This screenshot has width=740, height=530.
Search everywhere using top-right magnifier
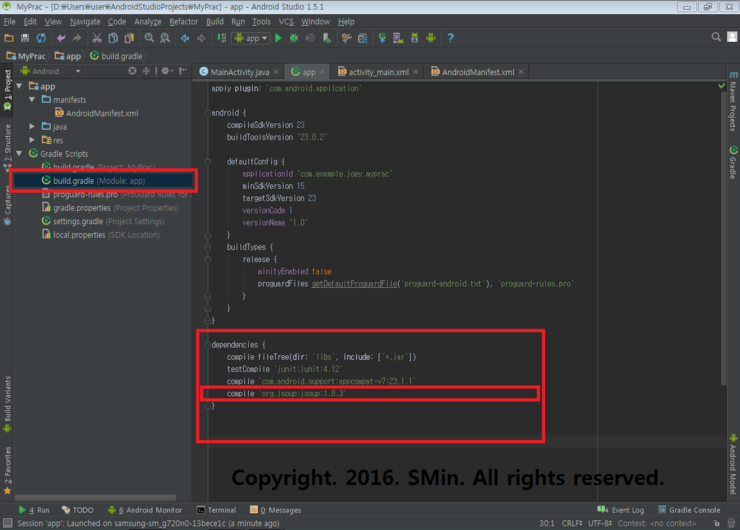pos(716,37)
